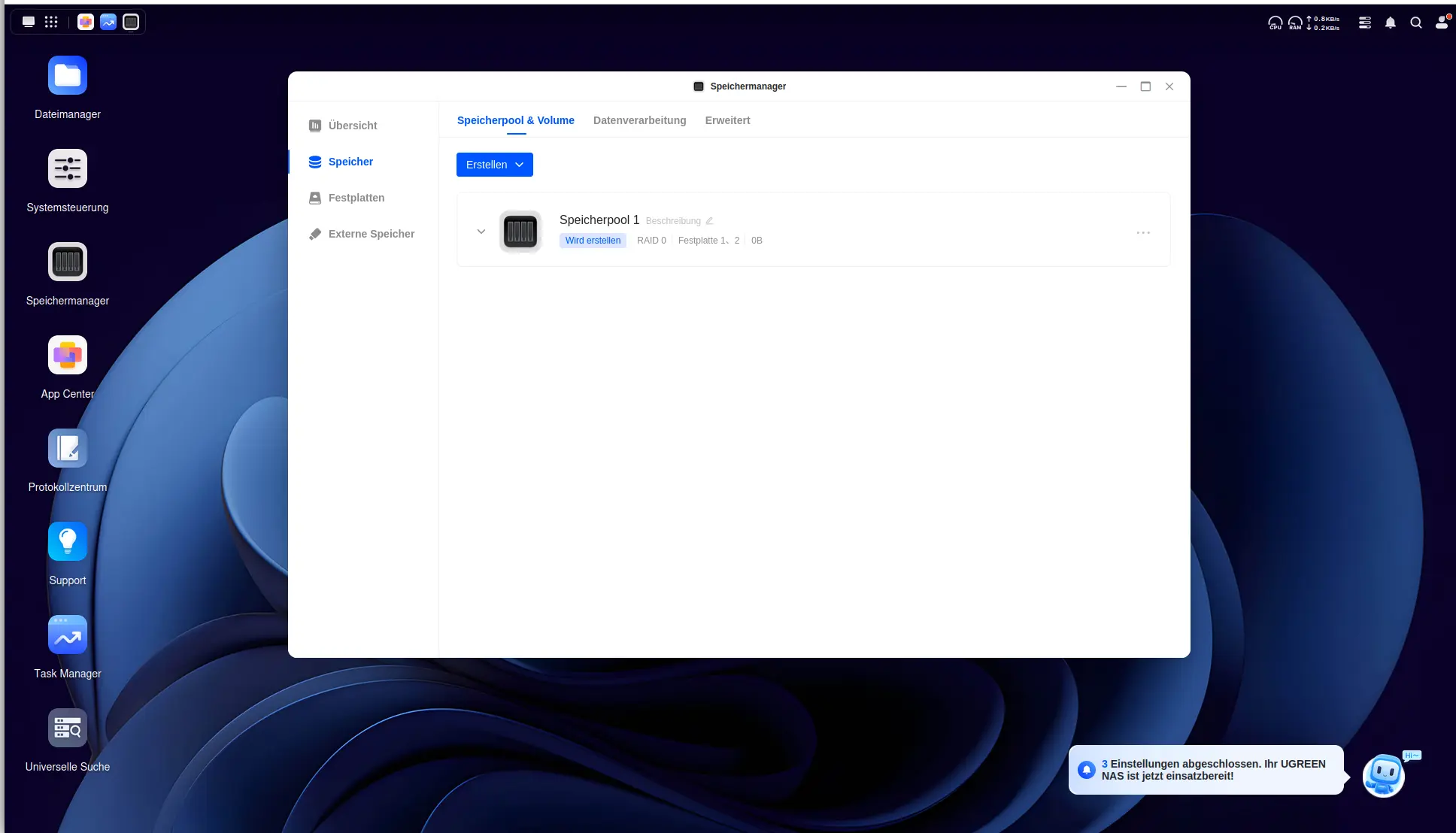The image size is (1456, 833).
Task: Open the Systemsteuerung desktop icon
Action: tap(68, 169)
